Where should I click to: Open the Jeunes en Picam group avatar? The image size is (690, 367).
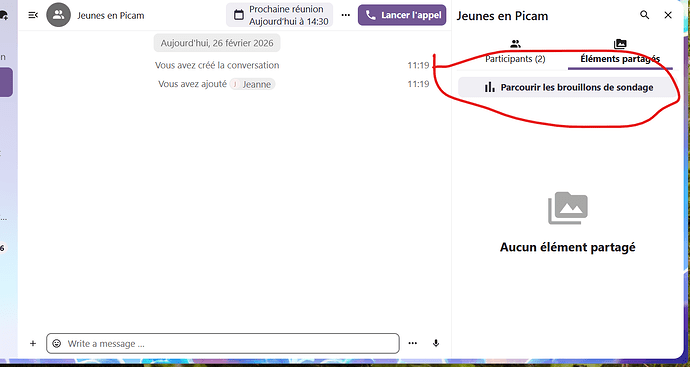click(59, 15)
